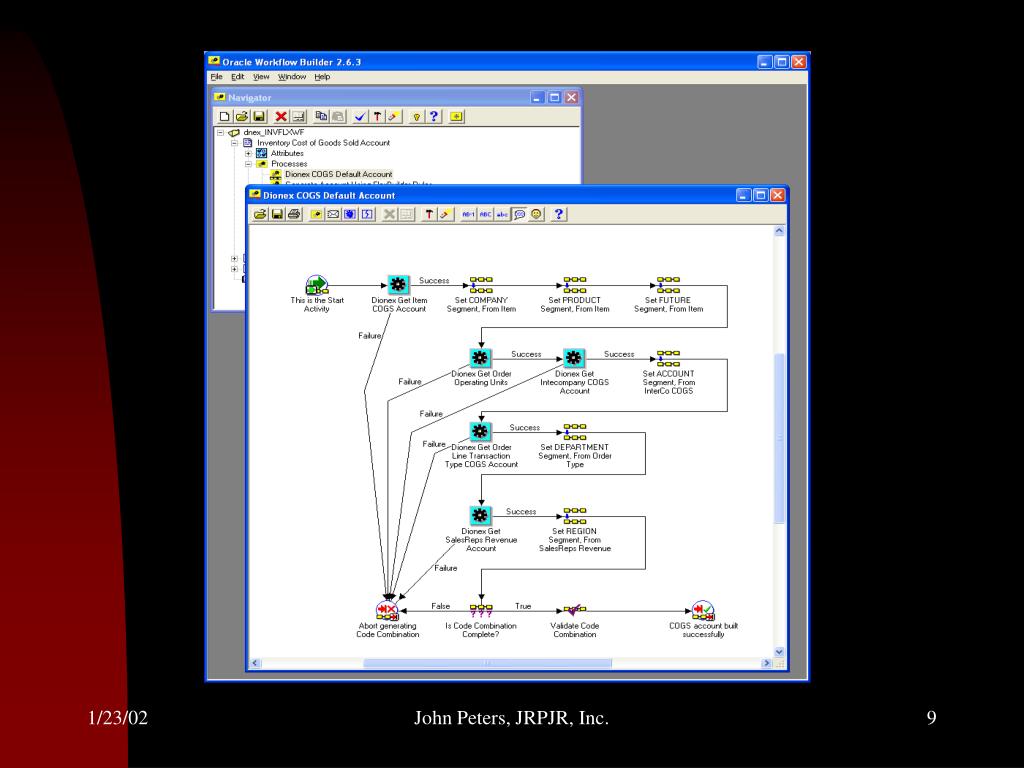This screenshot has height=768, width=1024.
Task: Click Open folder icon in Navigator toolbar
Action: click(242, 116)
